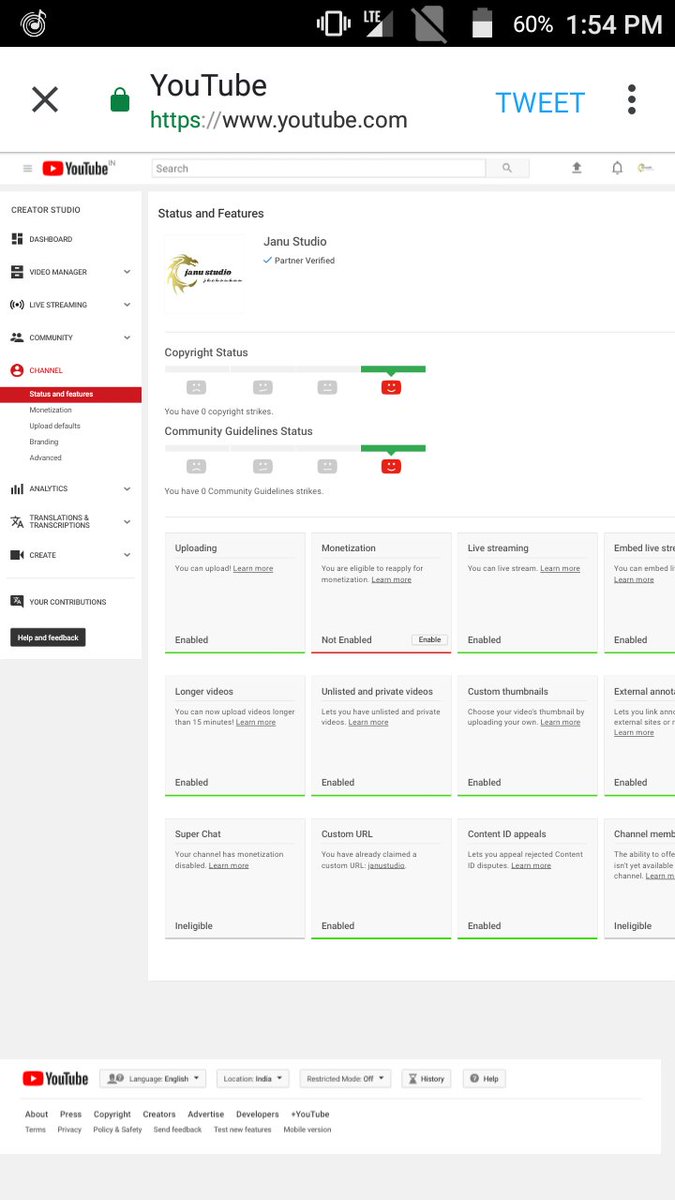675x1200 pixels.
Task: Click the Analytics bar chart icon
Action: point(17,489)
